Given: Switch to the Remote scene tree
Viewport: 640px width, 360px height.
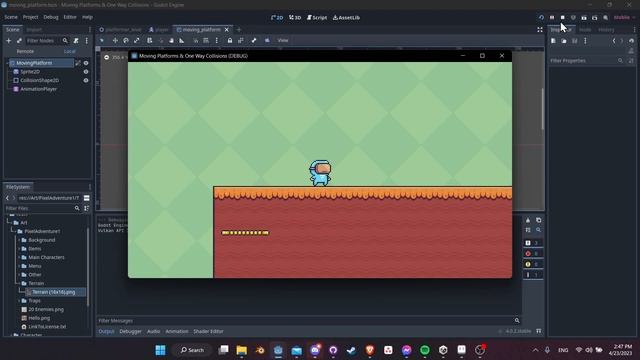Looking at the screenshot, I should [x=25, y=51].
